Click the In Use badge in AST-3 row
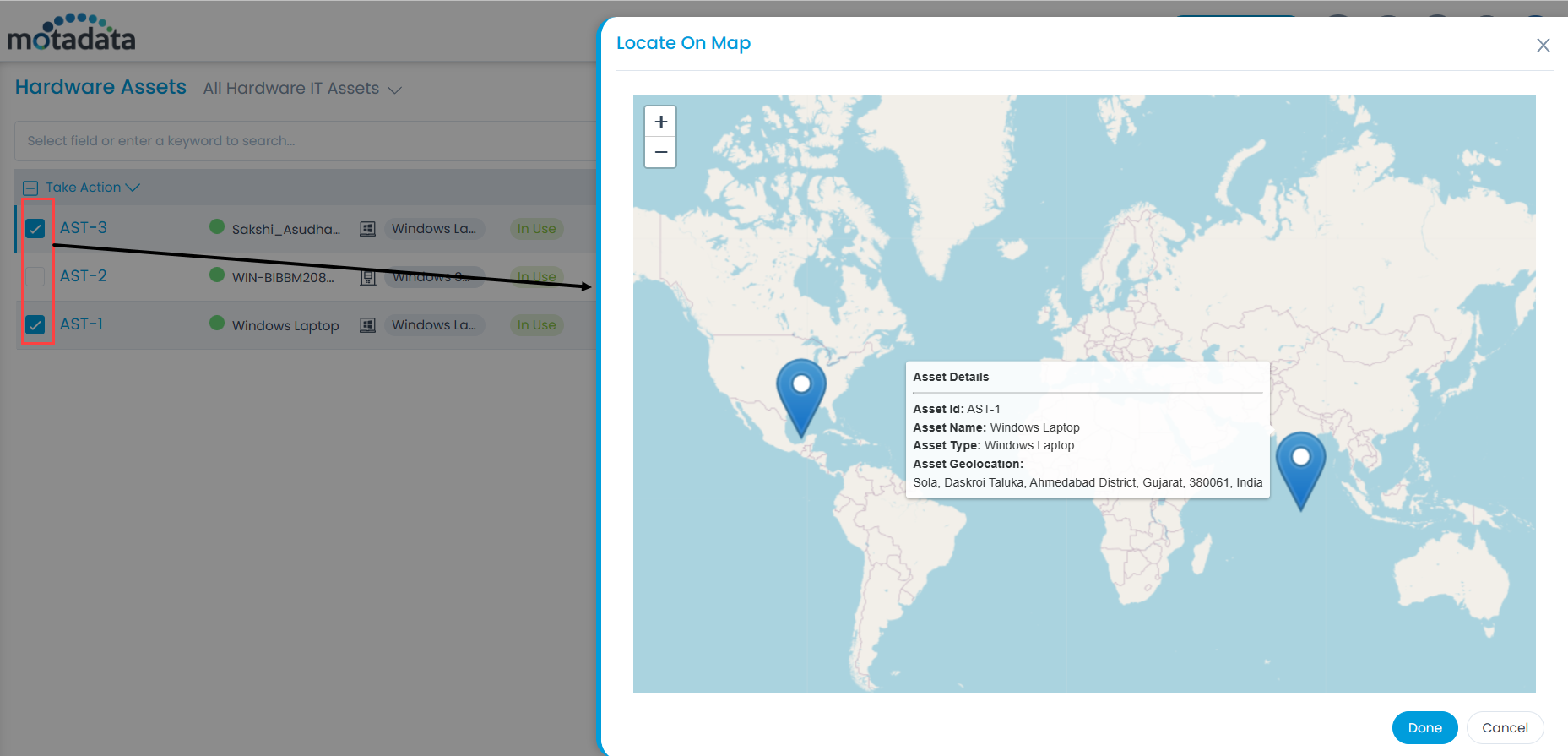Screen dimensions: 1568x756 (x=536, y=229)
